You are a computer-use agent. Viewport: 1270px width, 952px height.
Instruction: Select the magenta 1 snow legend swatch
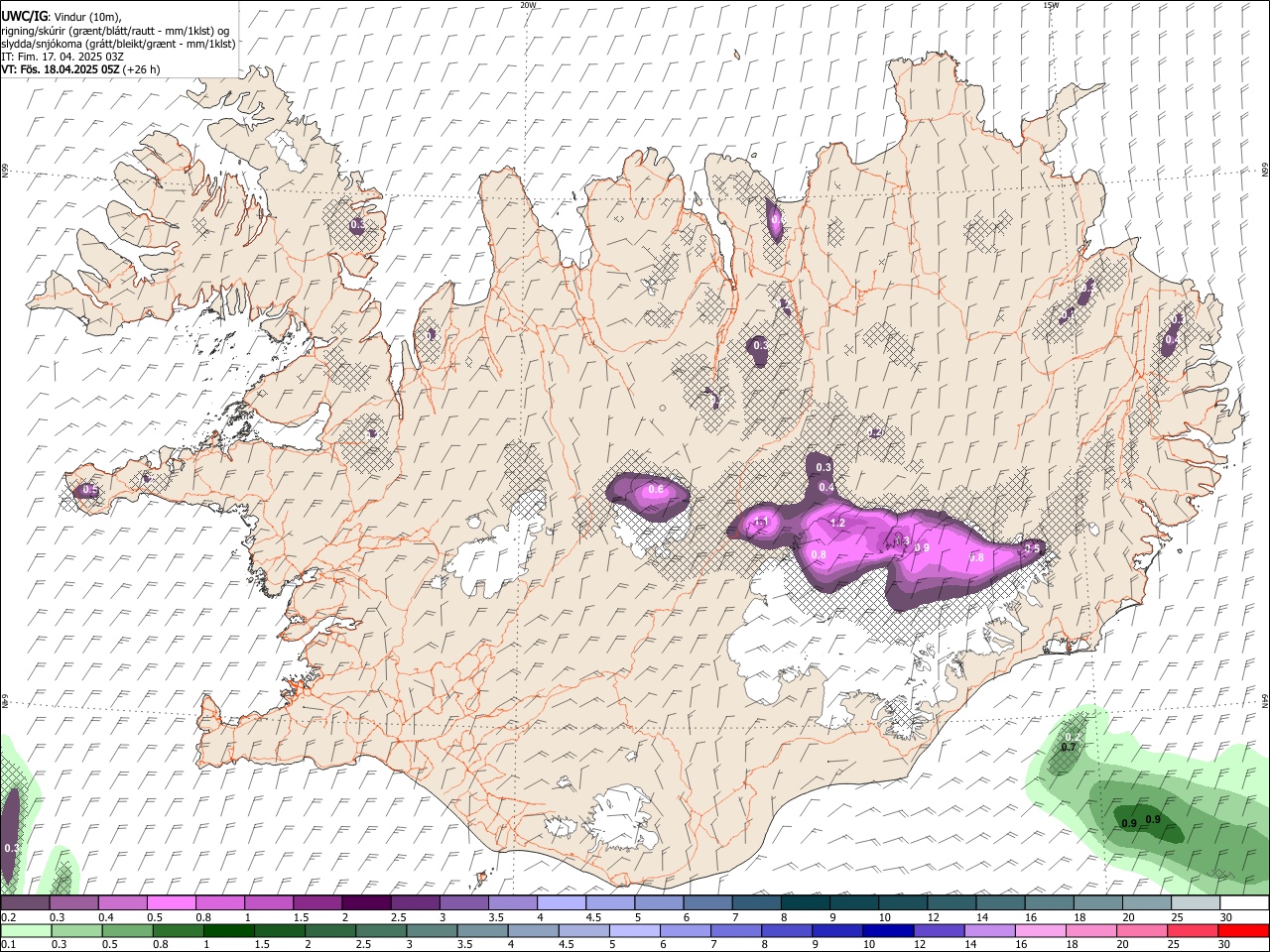(268, 903)
